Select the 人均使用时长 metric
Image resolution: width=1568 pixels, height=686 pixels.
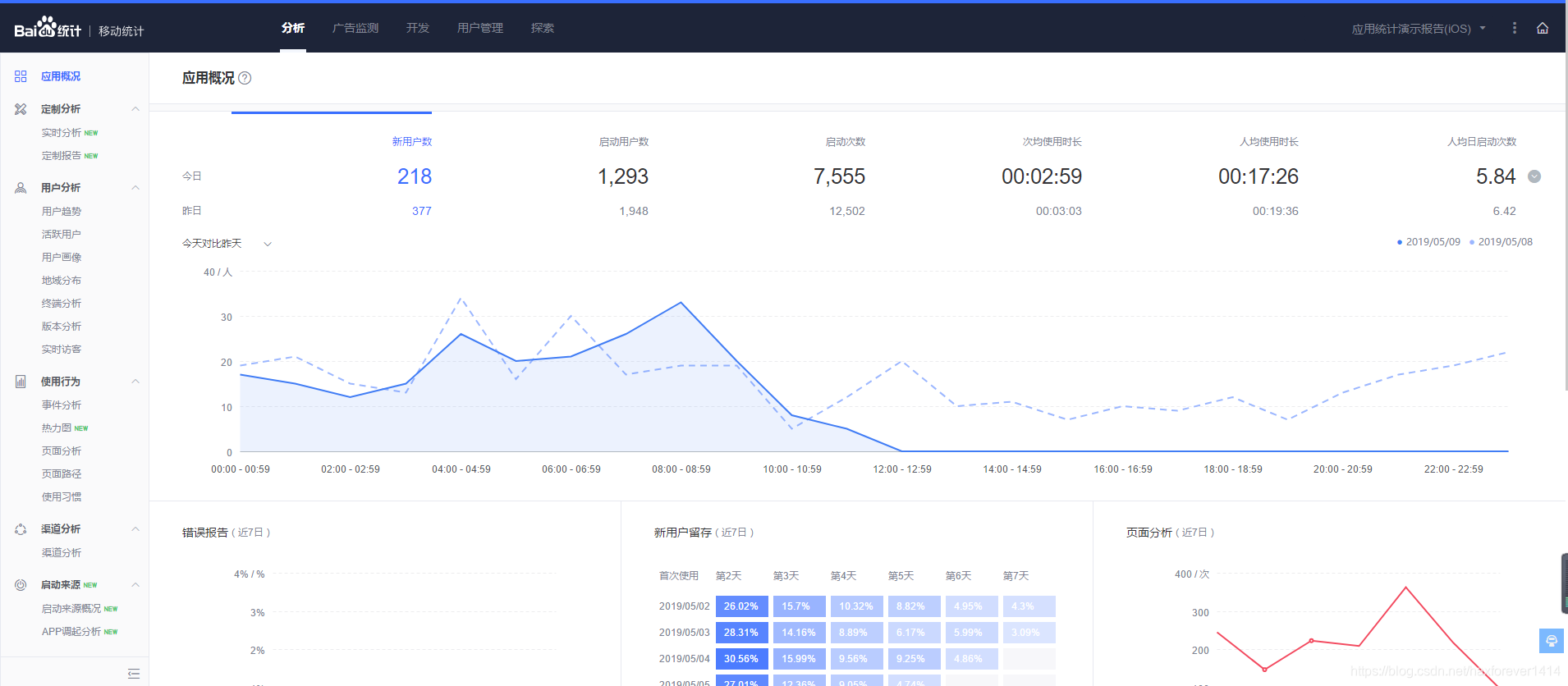pyautogui.click(x=1269, y=142)
